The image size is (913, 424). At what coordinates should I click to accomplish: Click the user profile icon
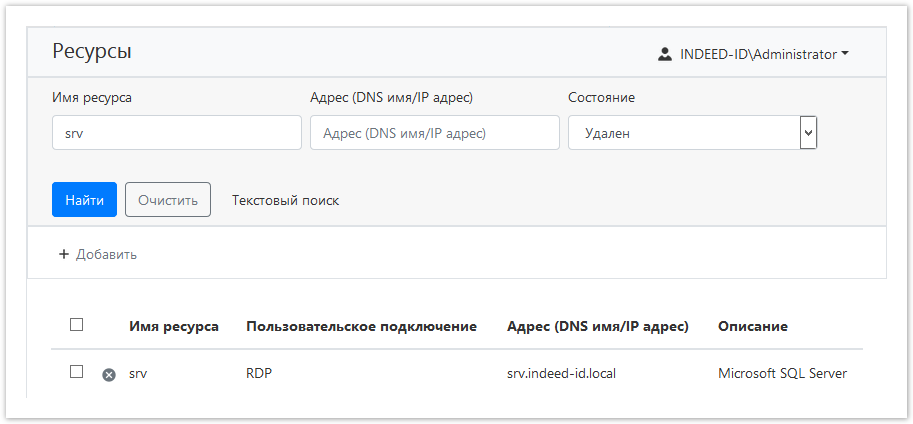point(665,55)
